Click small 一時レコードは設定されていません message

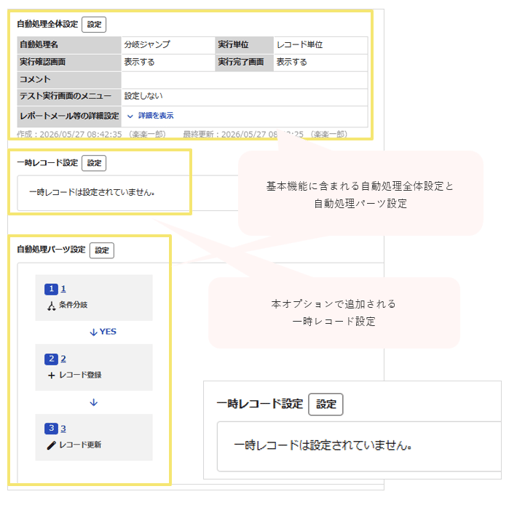pyautogui.click(x=92, y=192)
